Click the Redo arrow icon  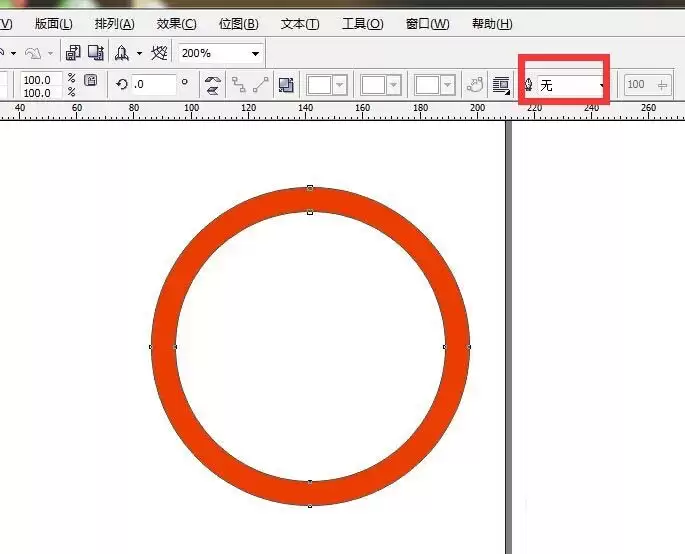click(33, 53)
